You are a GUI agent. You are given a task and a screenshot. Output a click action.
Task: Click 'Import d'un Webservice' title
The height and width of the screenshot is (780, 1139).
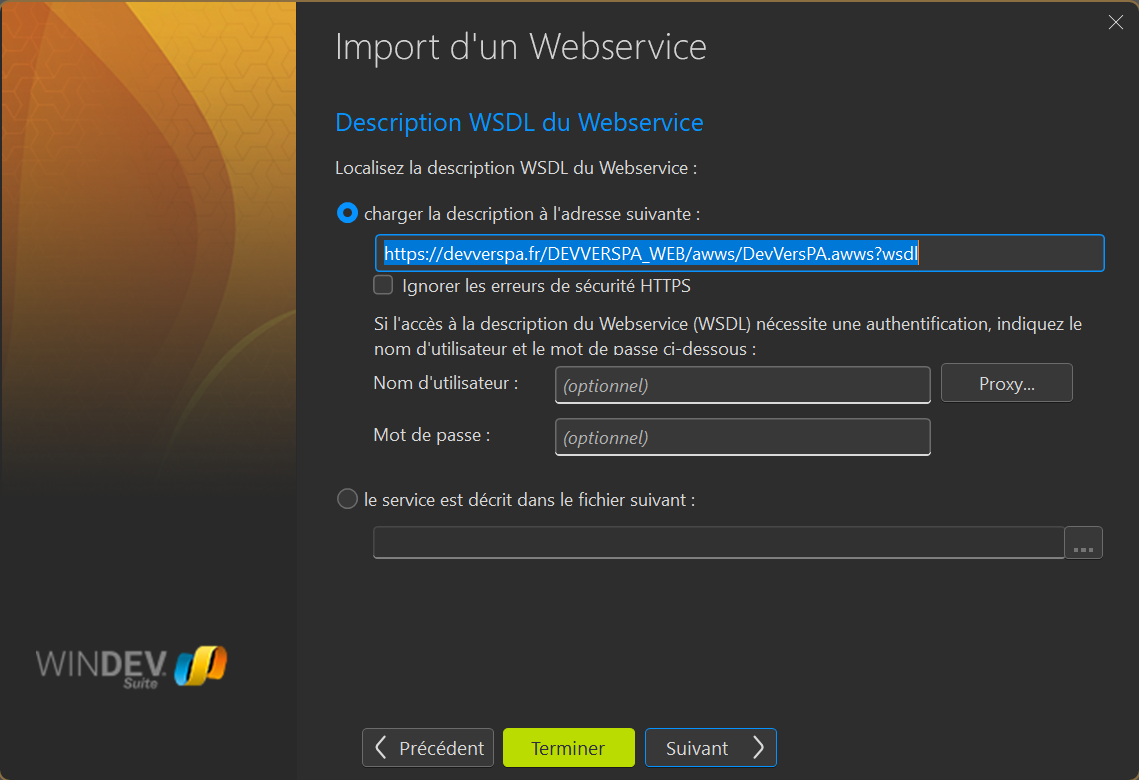(520, 47)
